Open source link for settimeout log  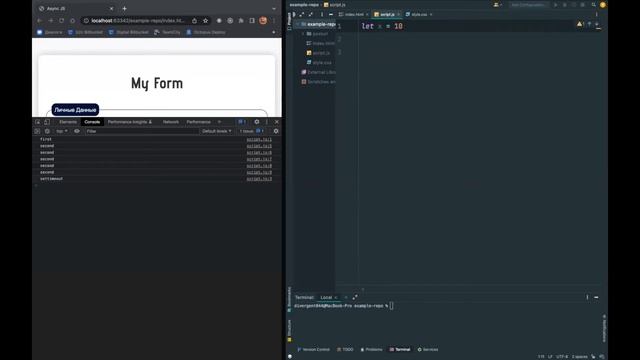click(259, 179)
